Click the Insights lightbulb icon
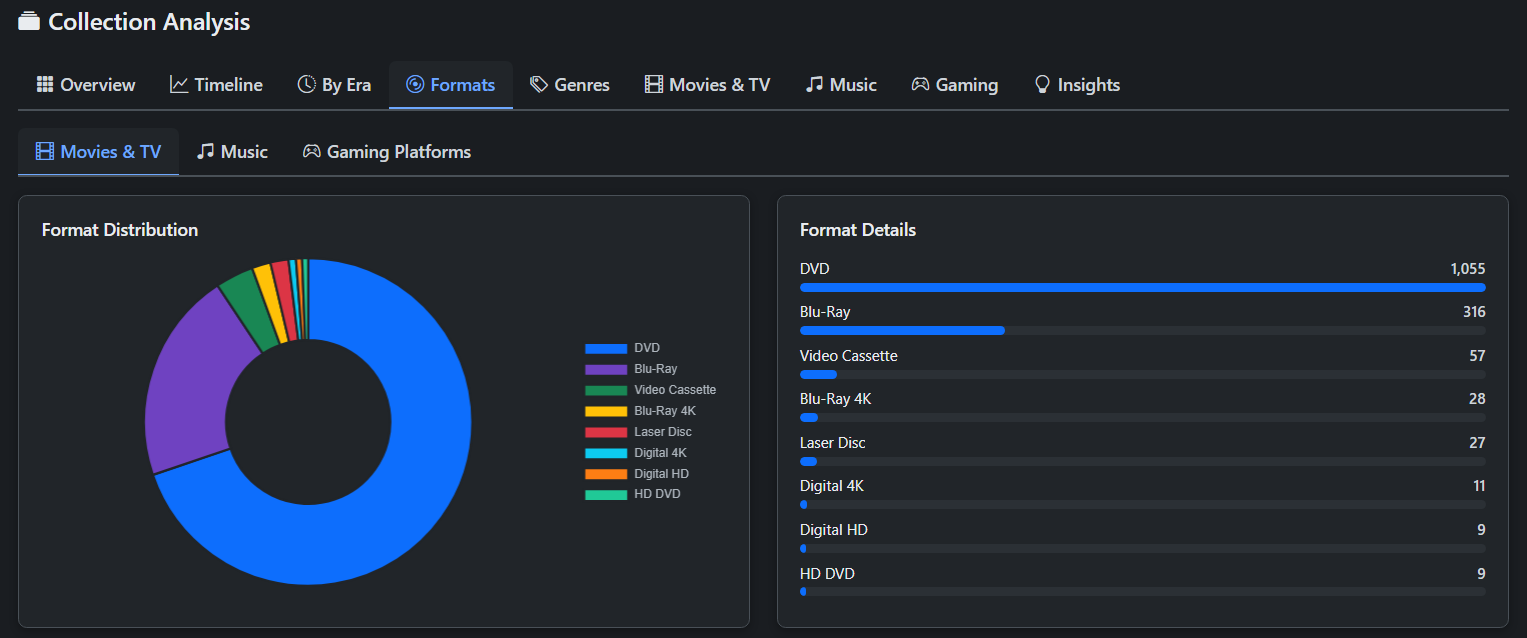This screenshot has height=638, width=1527. [x=1042, y=85]
